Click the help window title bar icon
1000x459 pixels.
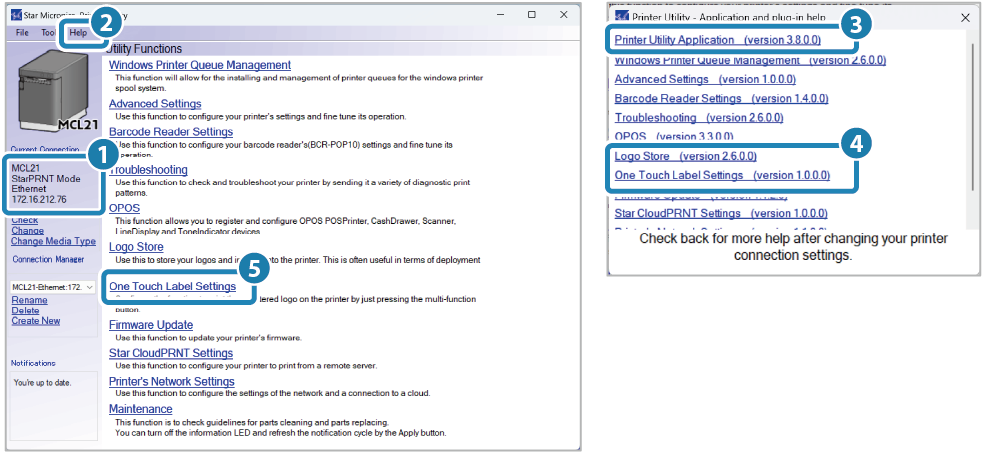coord(621,17)
